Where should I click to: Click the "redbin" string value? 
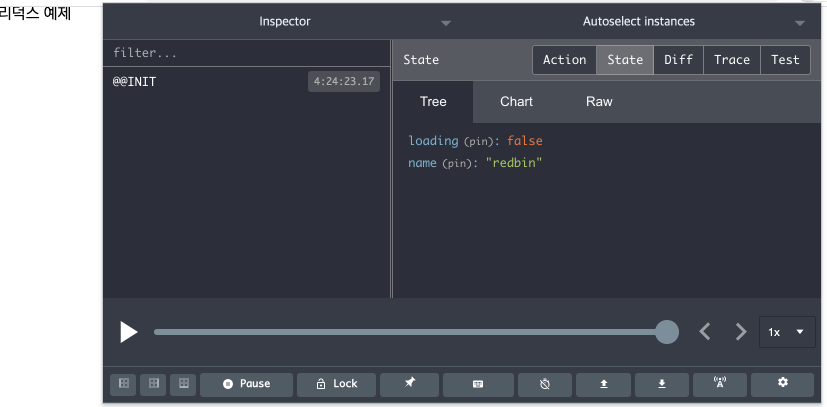coord(514,163)
